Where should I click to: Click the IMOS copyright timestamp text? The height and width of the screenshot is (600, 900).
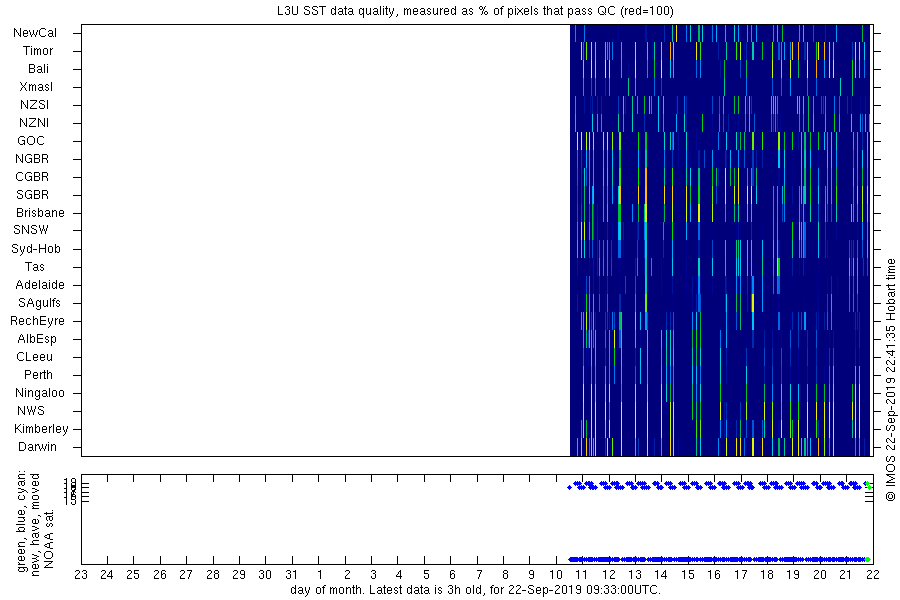890,380
